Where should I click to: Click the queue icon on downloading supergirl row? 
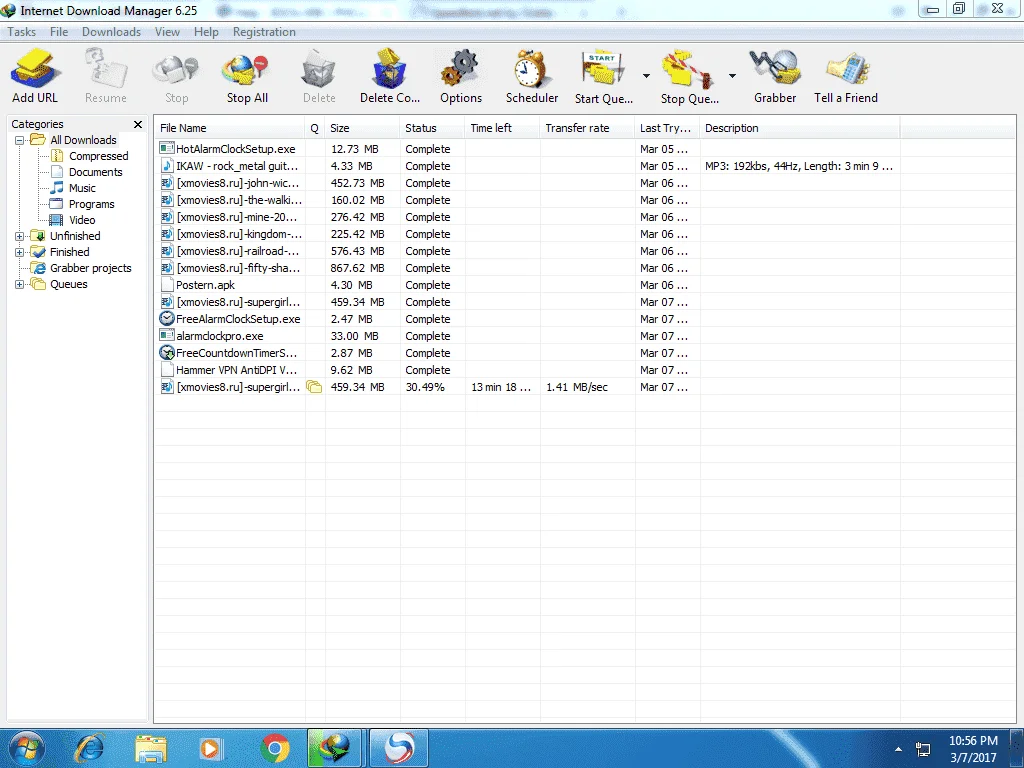tap(314, 387)
